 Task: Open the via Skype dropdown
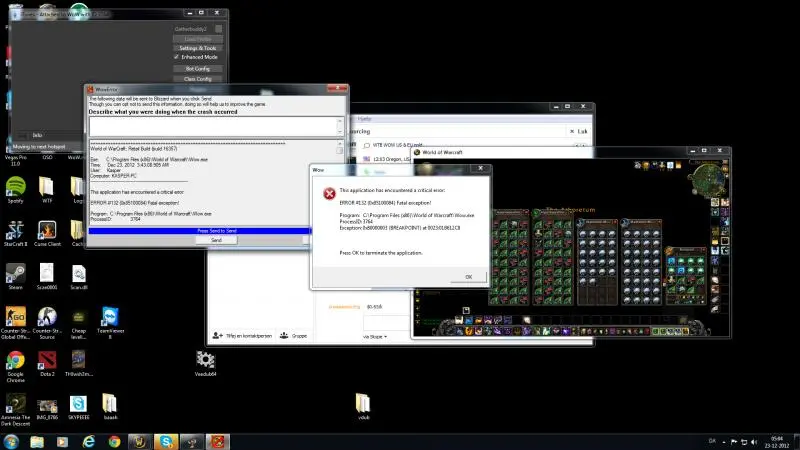point(375,337)
